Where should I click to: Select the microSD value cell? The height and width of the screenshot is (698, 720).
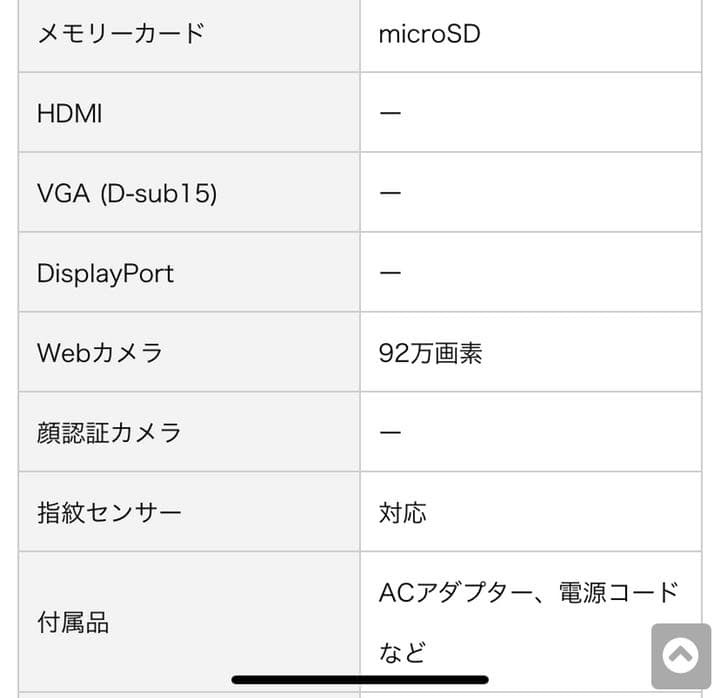click(x=430, y=34)
